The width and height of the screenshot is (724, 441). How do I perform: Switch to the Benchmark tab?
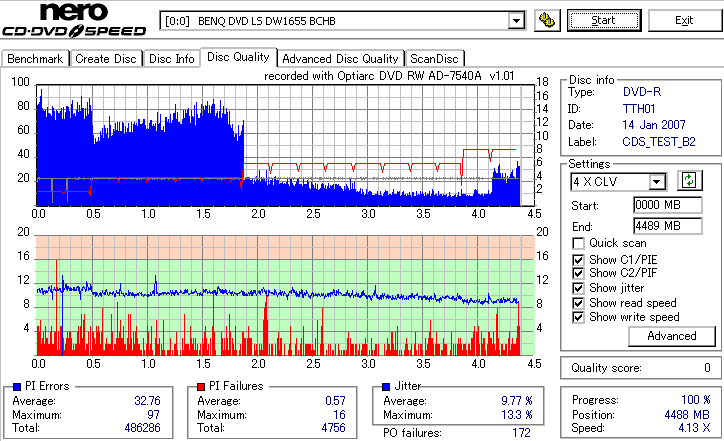point(36,59)
